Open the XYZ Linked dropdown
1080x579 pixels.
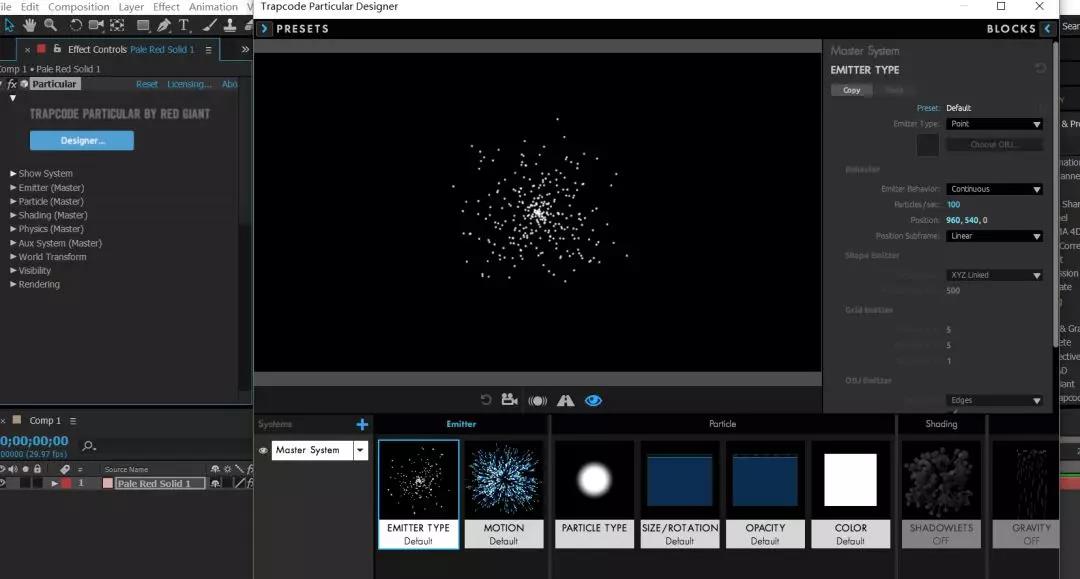tap(994, 275)
